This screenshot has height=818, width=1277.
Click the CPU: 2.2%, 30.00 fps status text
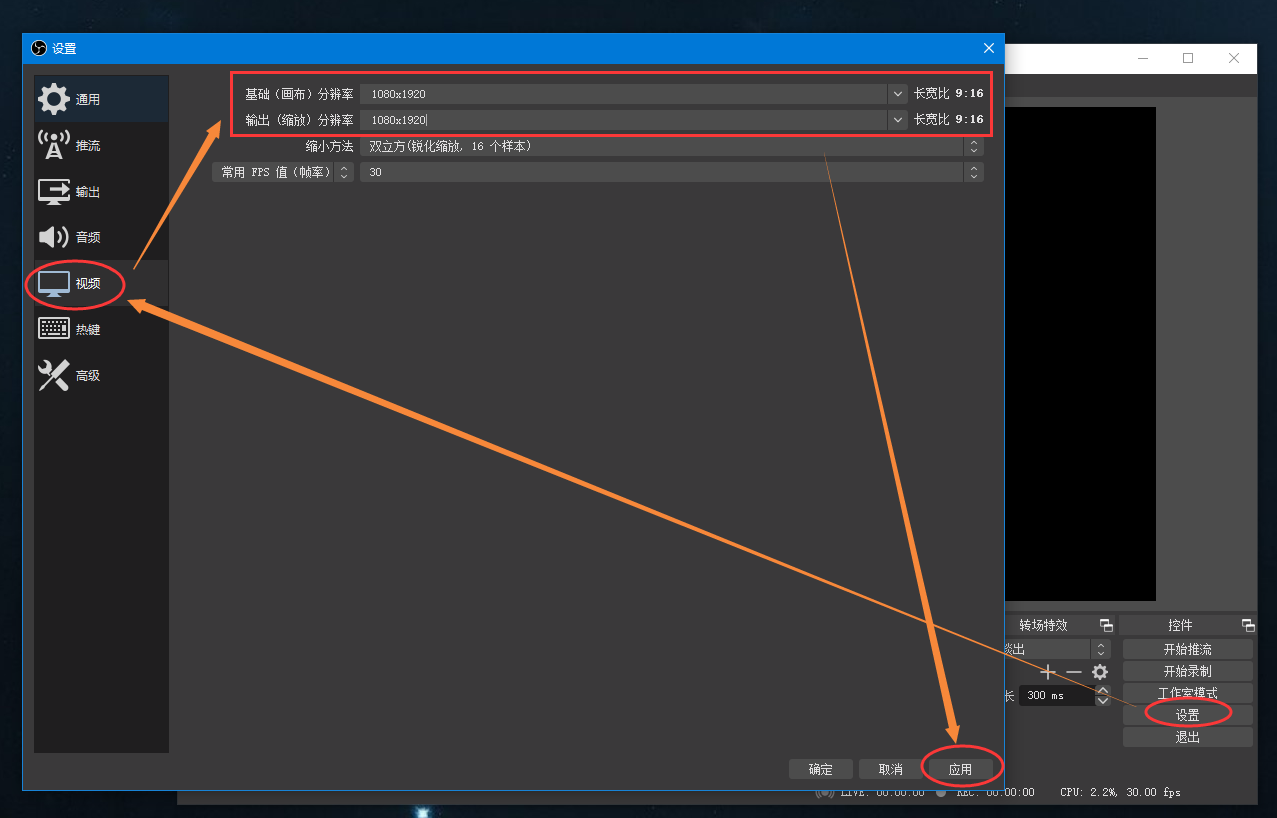1120,792
